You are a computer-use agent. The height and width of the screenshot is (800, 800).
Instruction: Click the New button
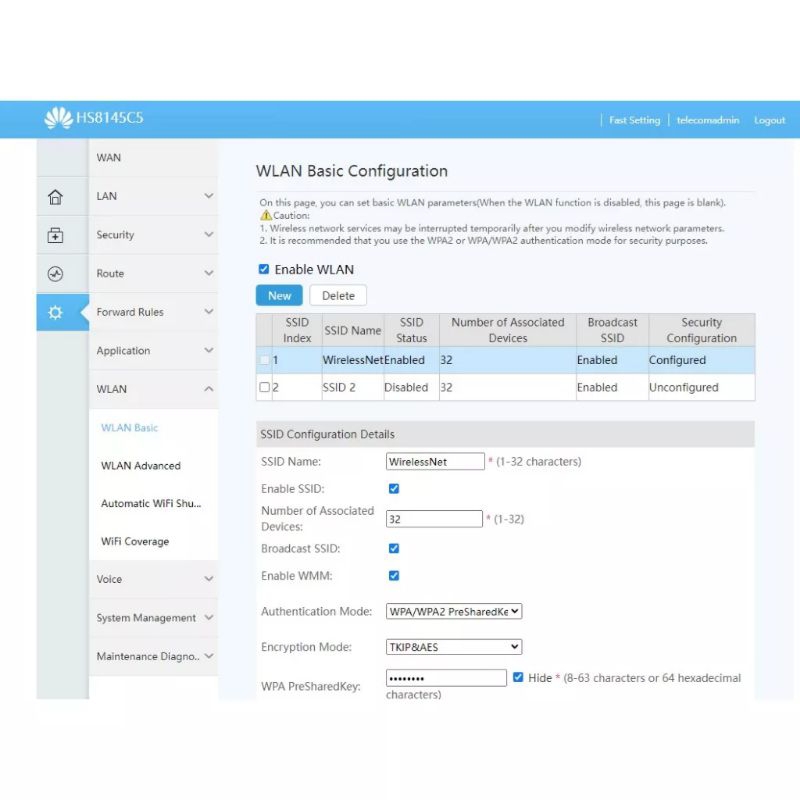[279, 295]
